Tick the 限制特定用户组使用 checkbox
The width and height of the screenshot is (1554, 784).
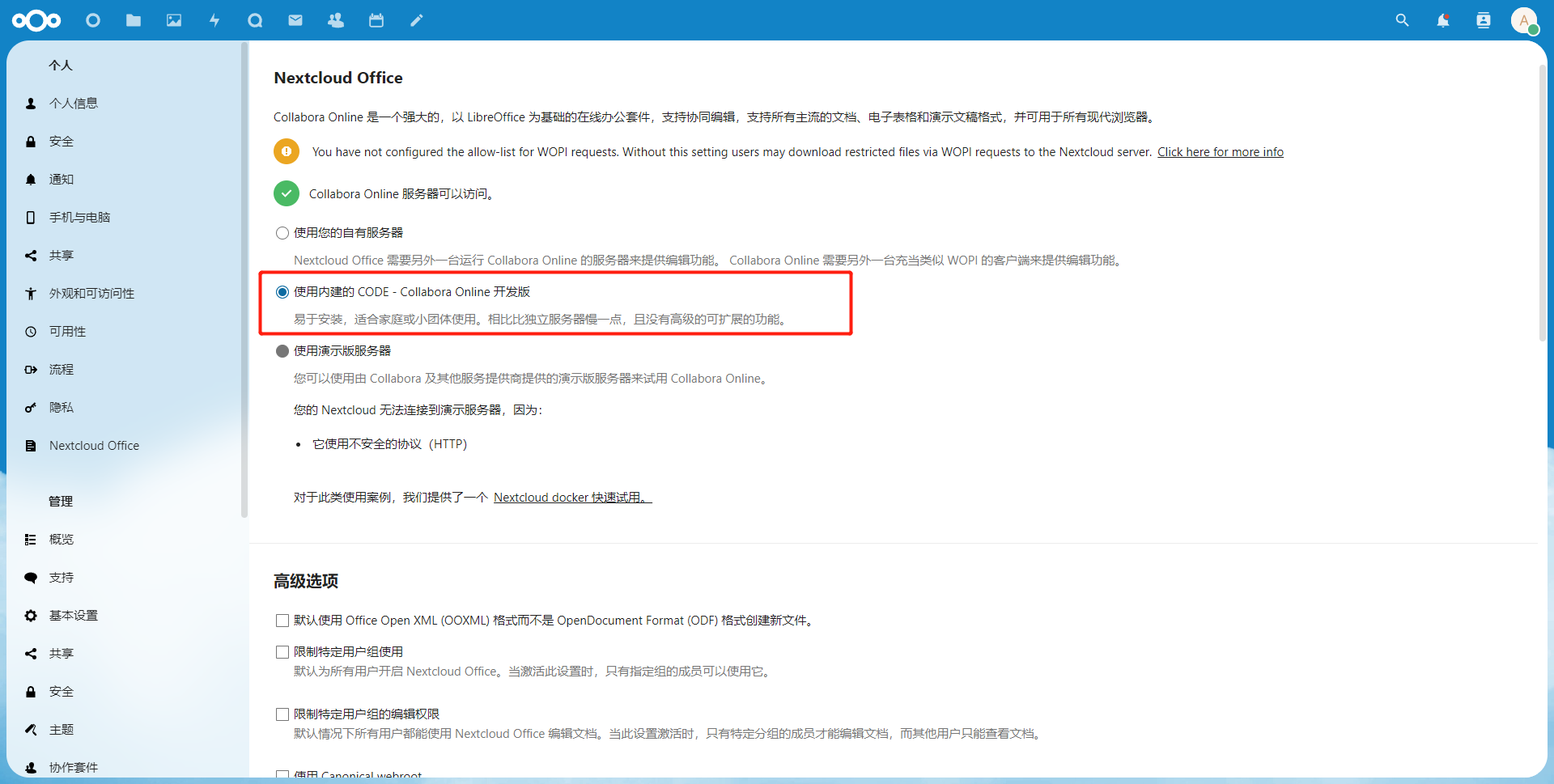(282, 652)
